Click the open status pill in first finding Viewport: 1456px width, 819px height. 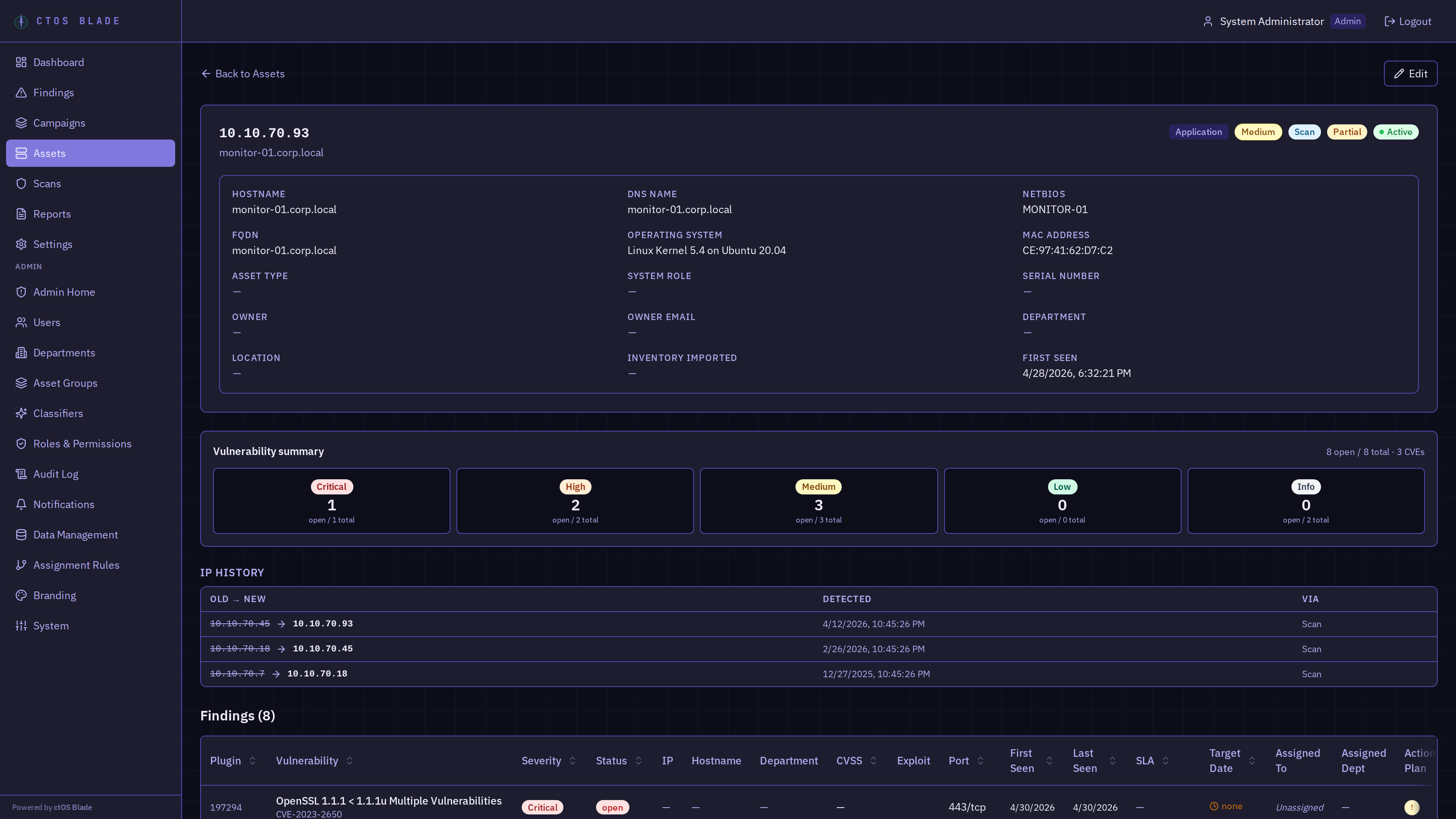tap(612, 807)
